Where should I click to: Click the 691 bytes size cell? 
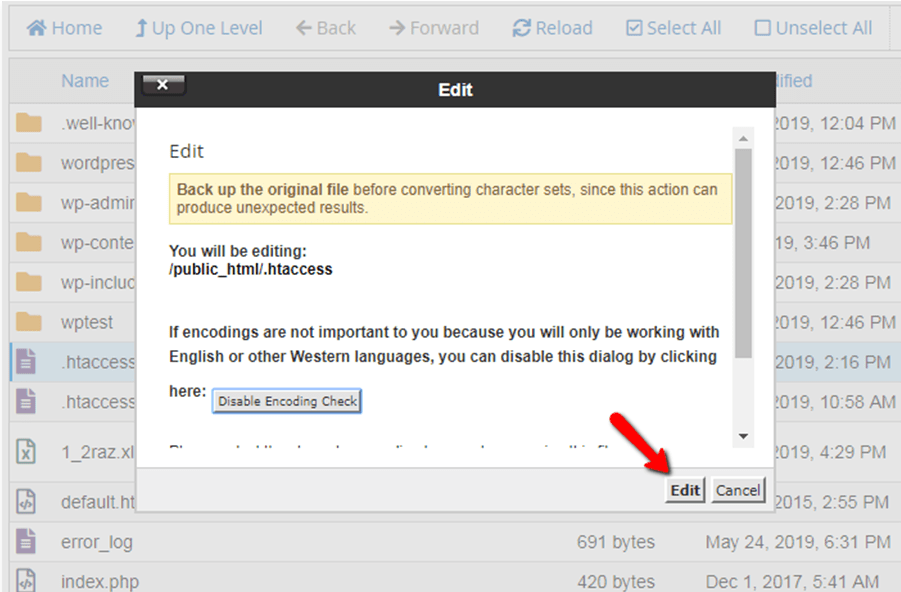point(615,542)
